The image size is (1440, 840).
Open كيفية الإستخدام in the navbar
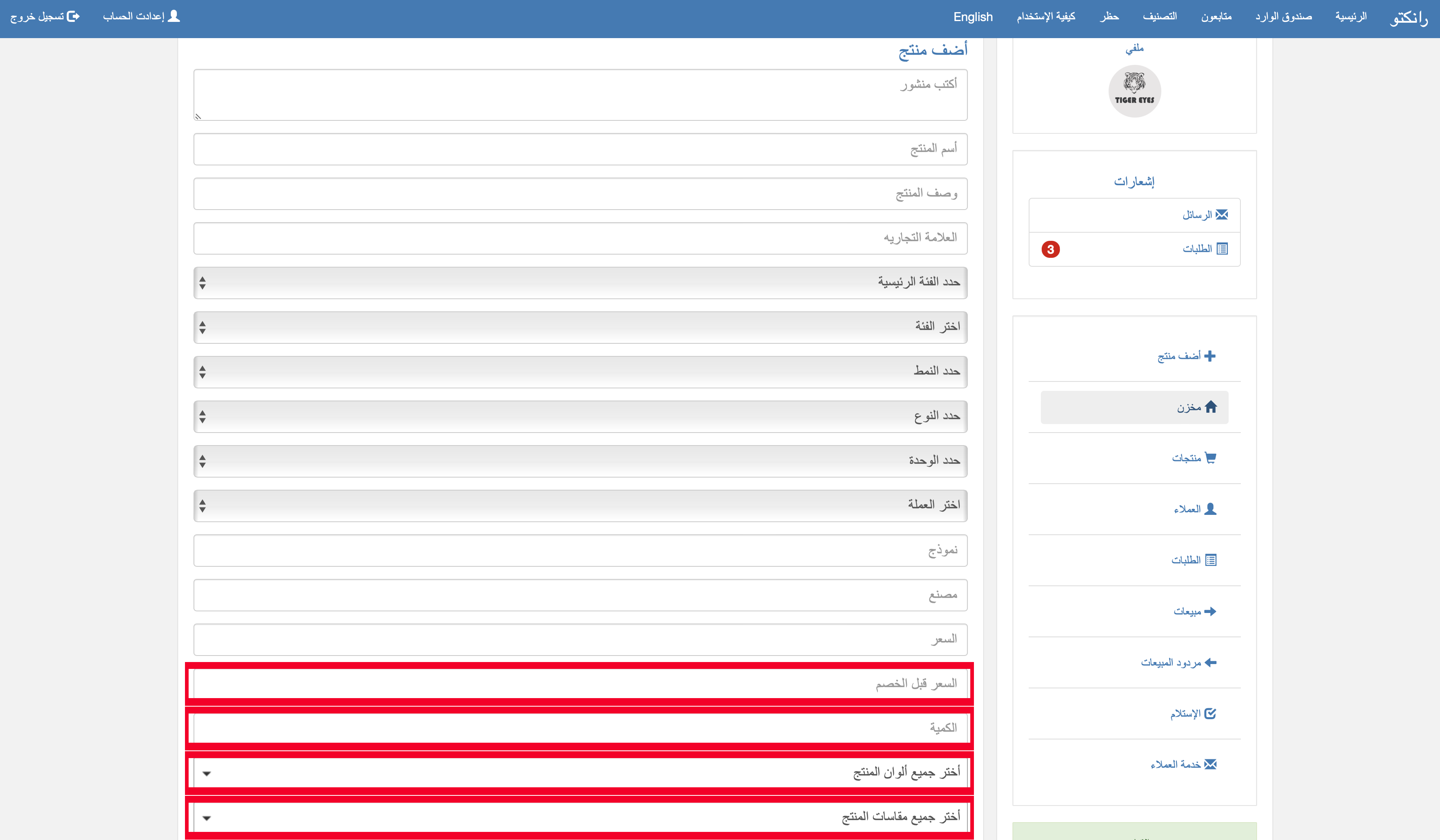(1046, 17)
